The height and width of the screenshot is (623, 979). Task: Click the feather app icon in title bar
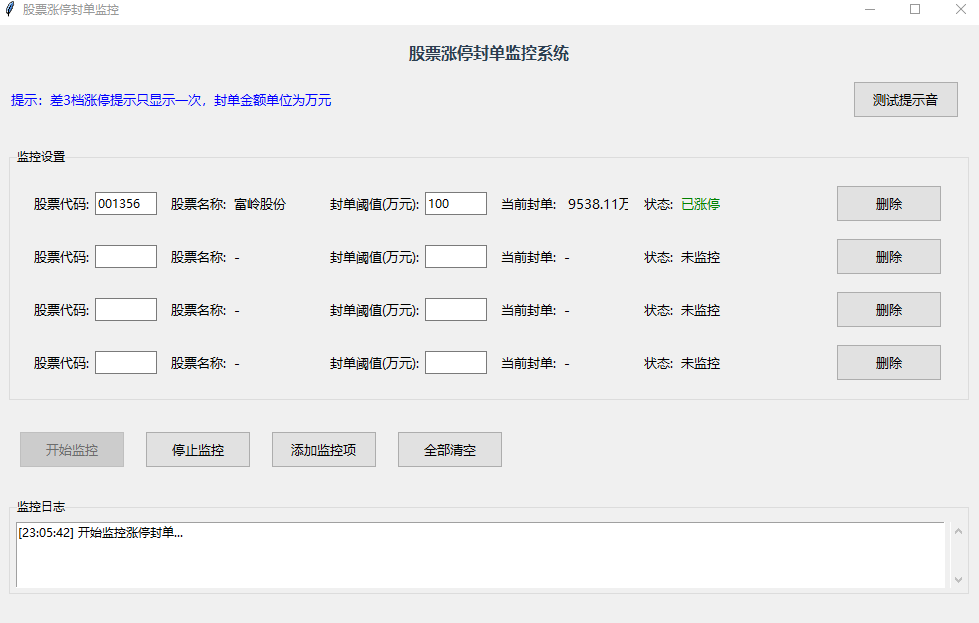[10, 10]
